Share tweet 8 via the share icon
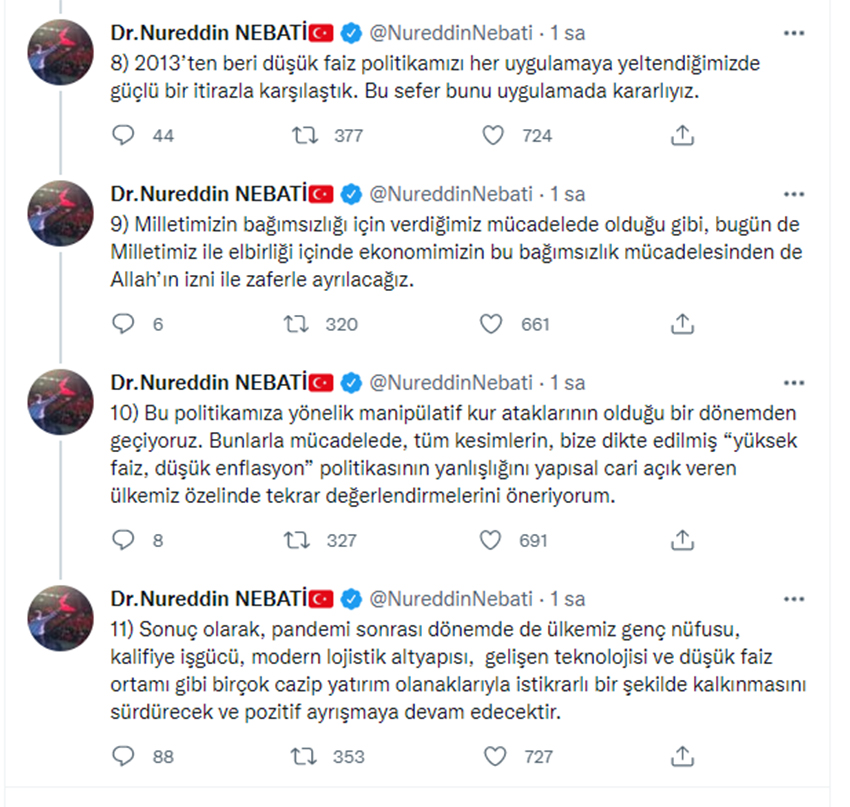Image resolution: width=850 pixels, height=807 pixels. tap(682, 135)
